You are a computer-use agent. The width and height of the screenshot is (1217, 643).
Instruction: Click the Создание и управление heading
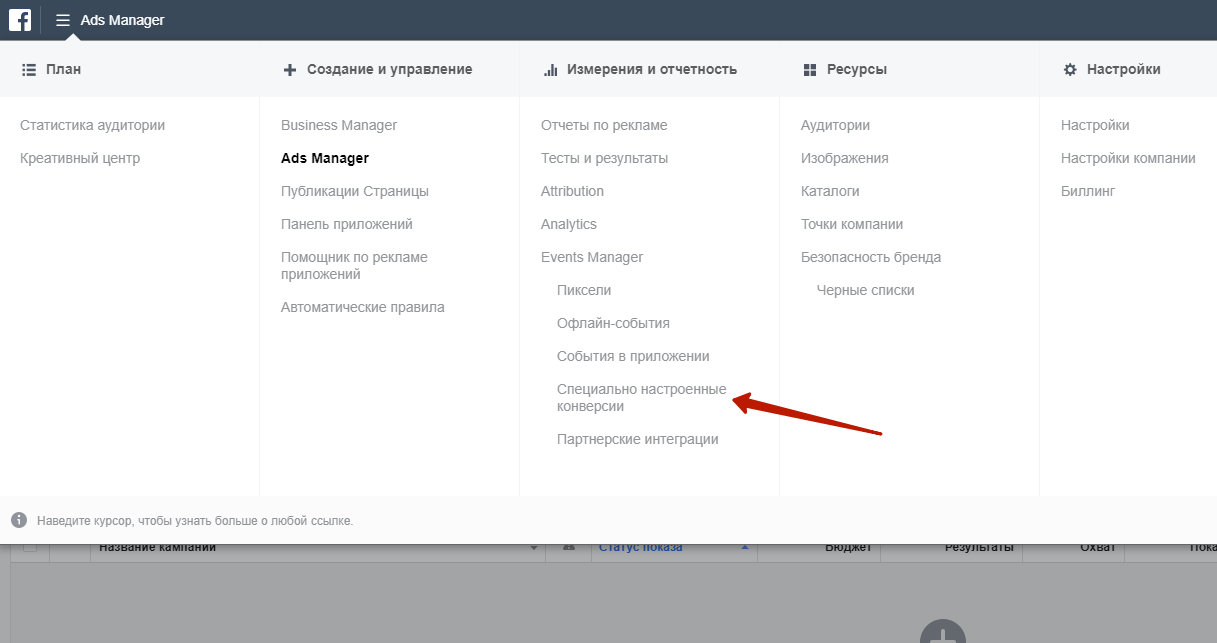pyautogui.click(x=390, y=69)
